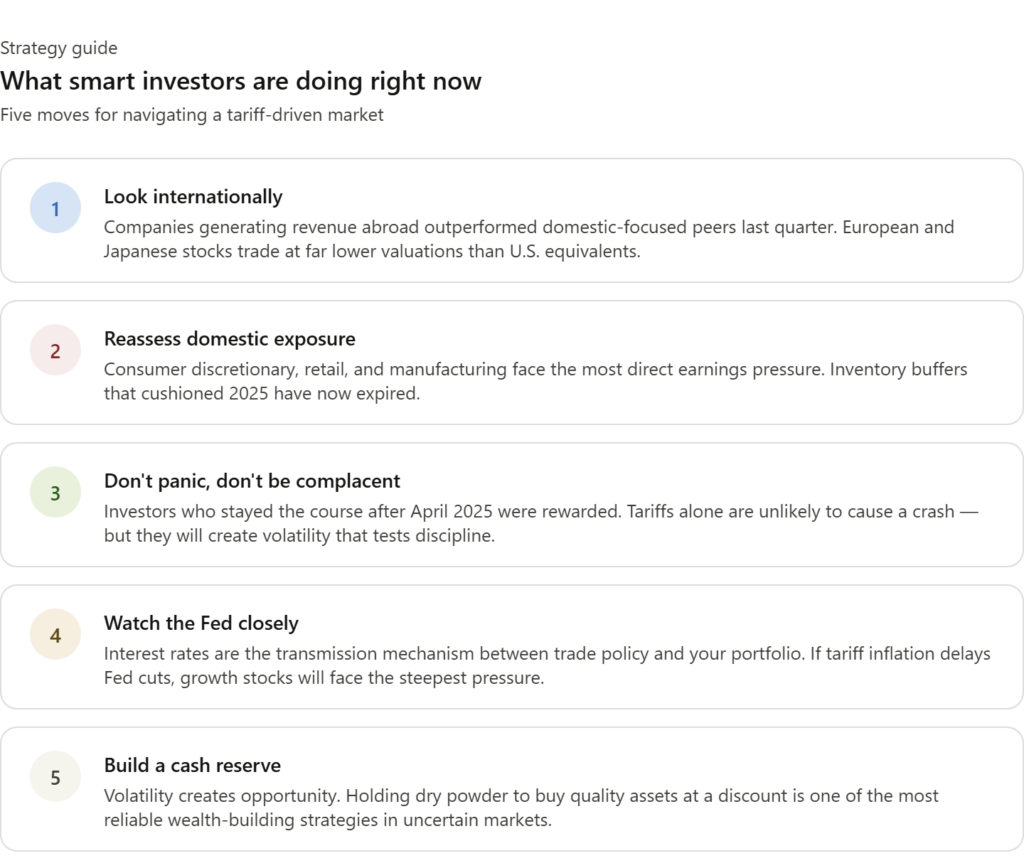This screenshot has height=863, width=1024.
Task: Click the tan number 4 badge
Action: pos(55,635)
